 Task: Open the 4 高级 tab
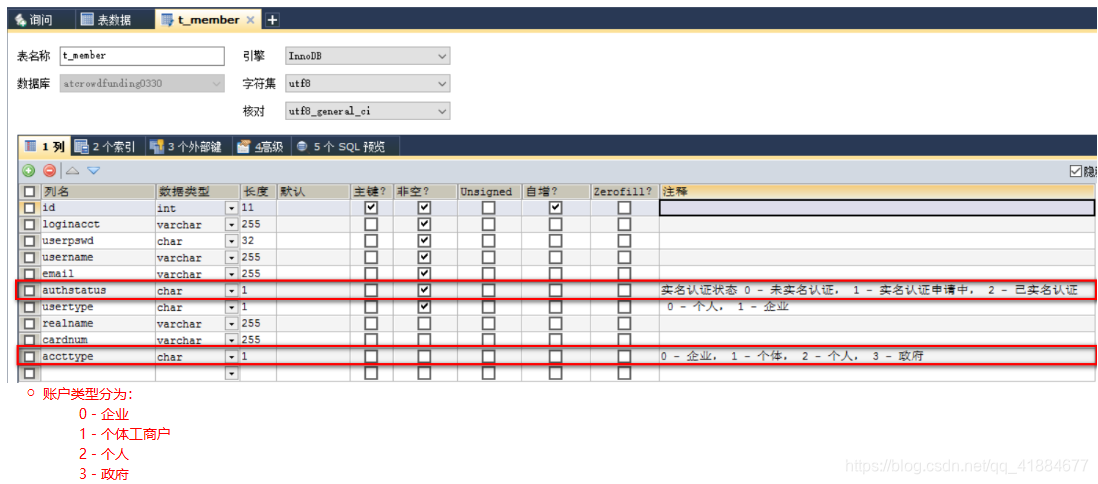(x=260, y=147)
